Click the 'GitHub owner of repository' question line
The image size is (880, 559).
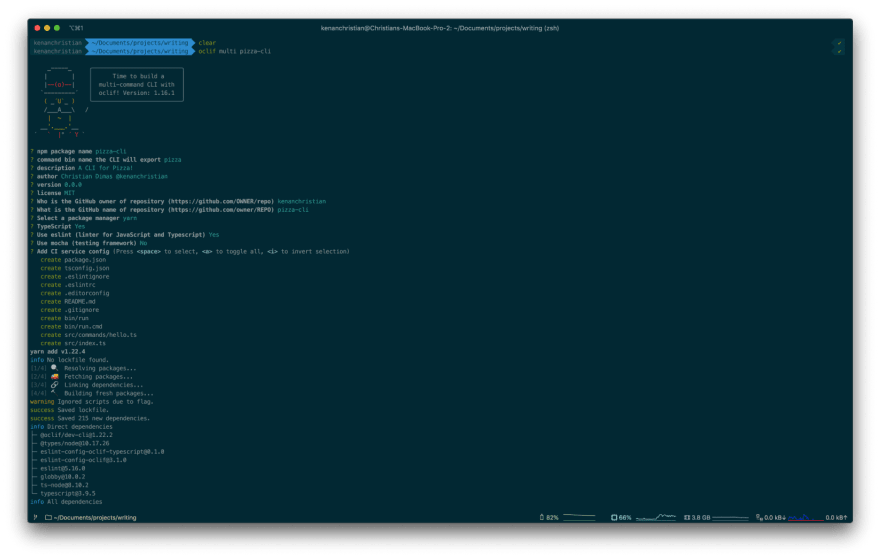178,201
